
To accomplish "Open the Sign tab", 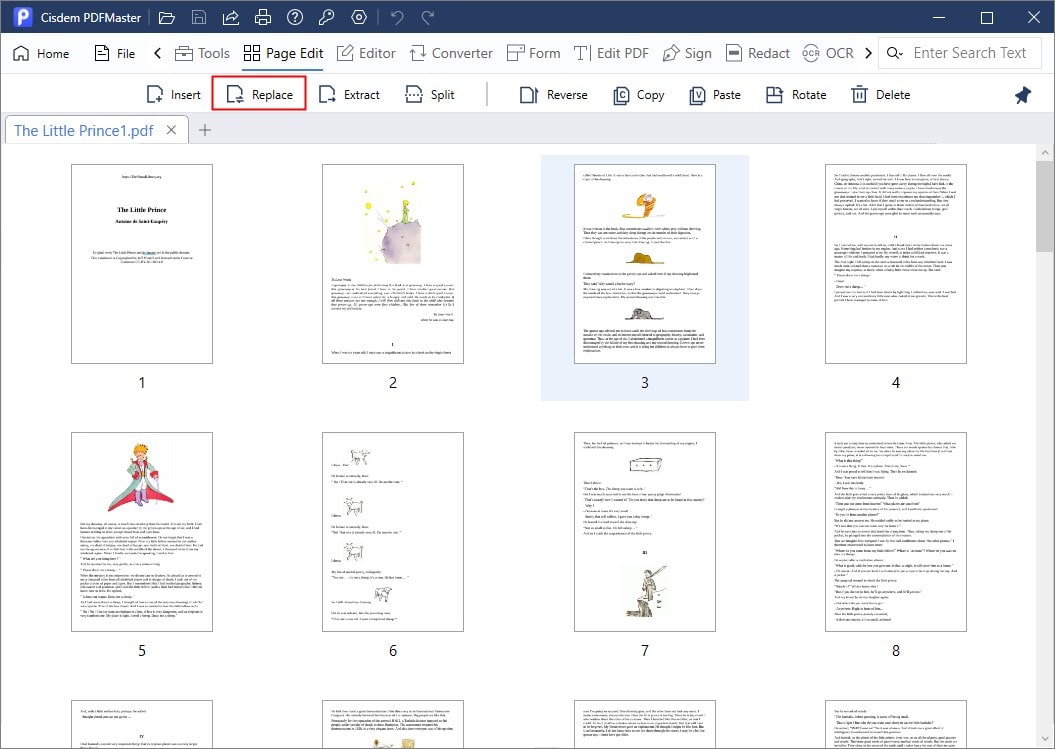I will (x=687, y=53).
